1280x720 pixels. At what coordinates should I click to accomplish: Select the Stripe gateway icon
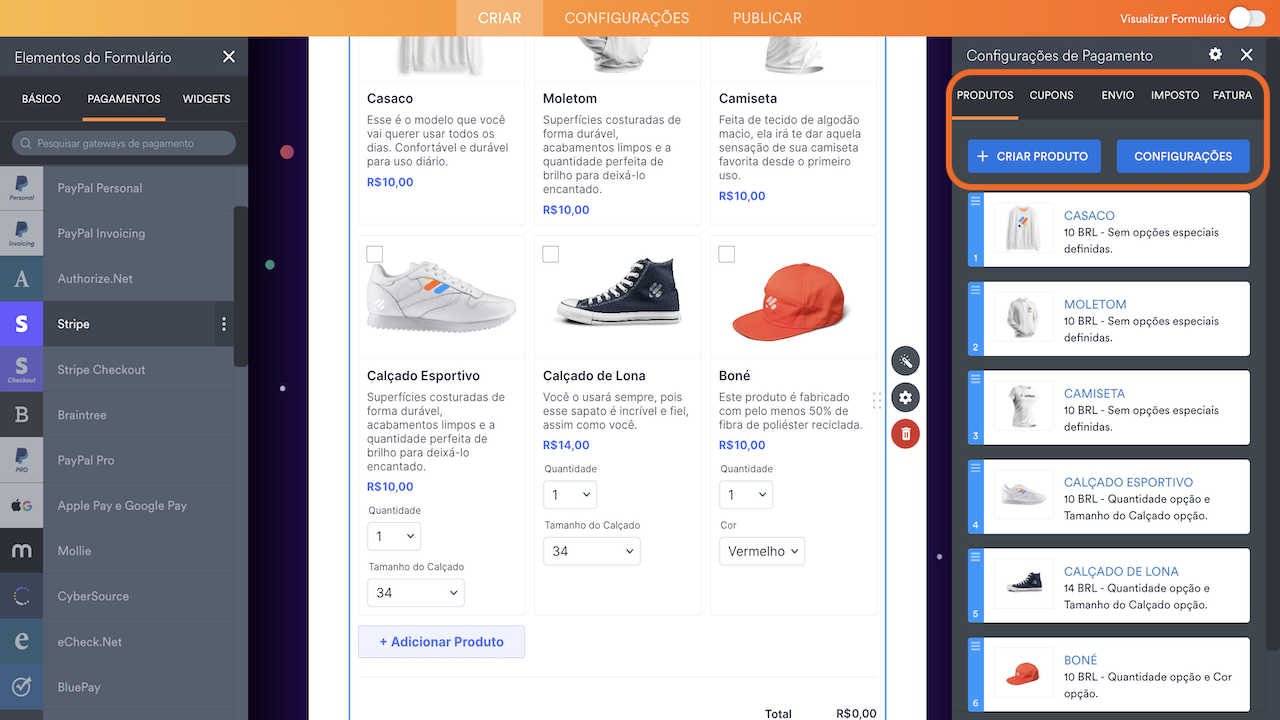coord(21,324)
